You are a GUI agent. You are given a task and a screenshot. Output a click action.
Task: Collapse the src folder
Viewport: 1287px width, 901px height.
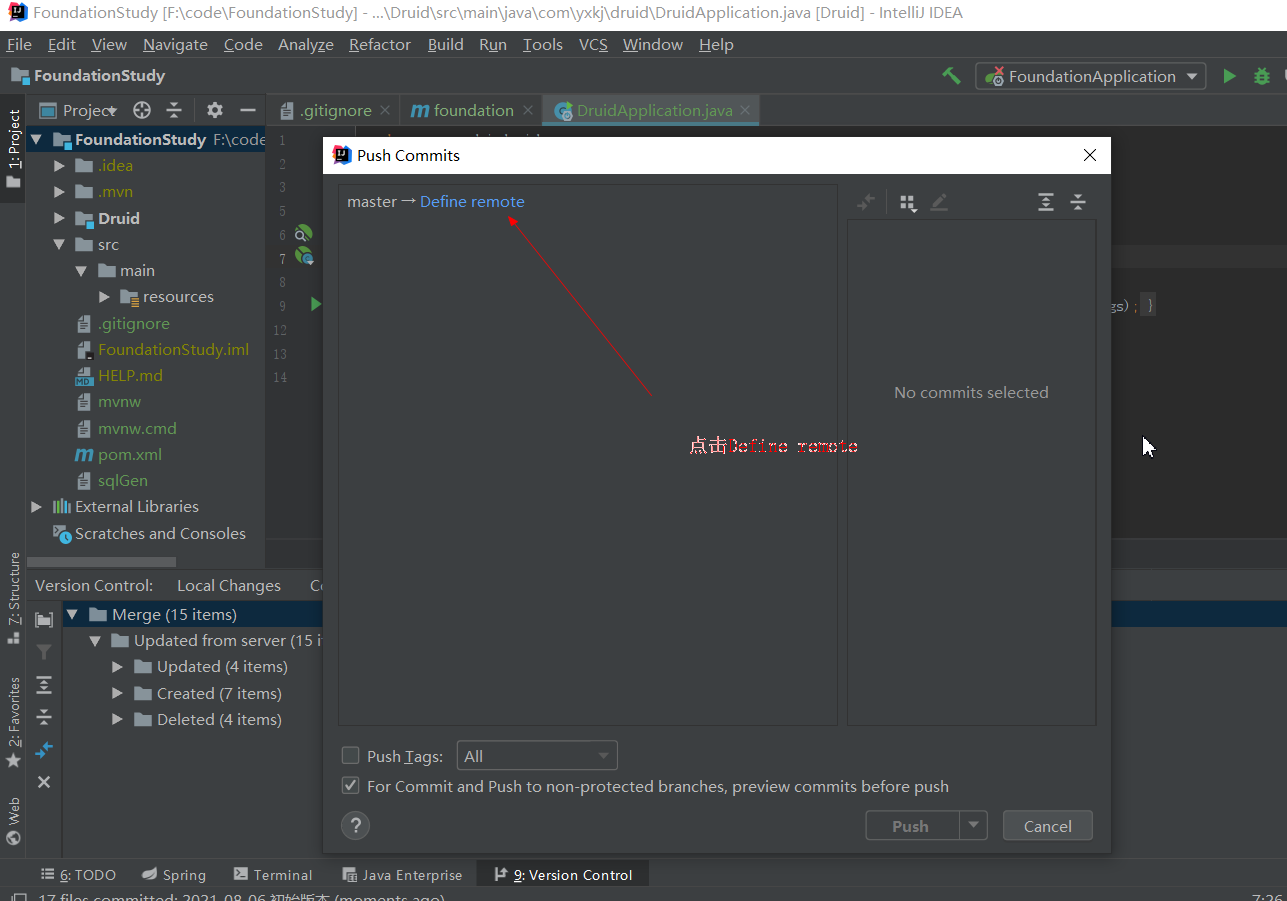(x=59, y=245)
